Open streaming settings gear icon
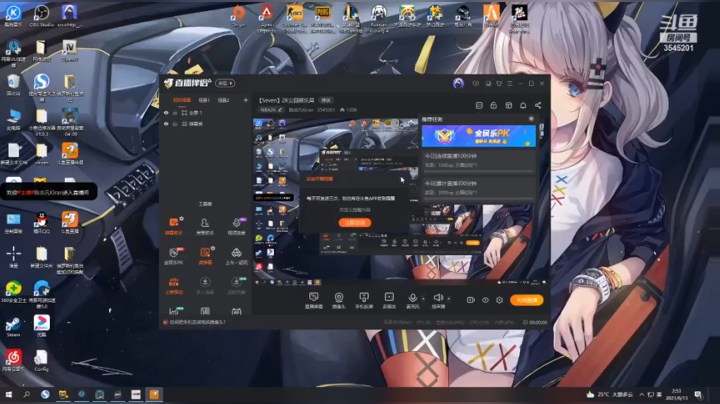 click(x=500, y=300)
